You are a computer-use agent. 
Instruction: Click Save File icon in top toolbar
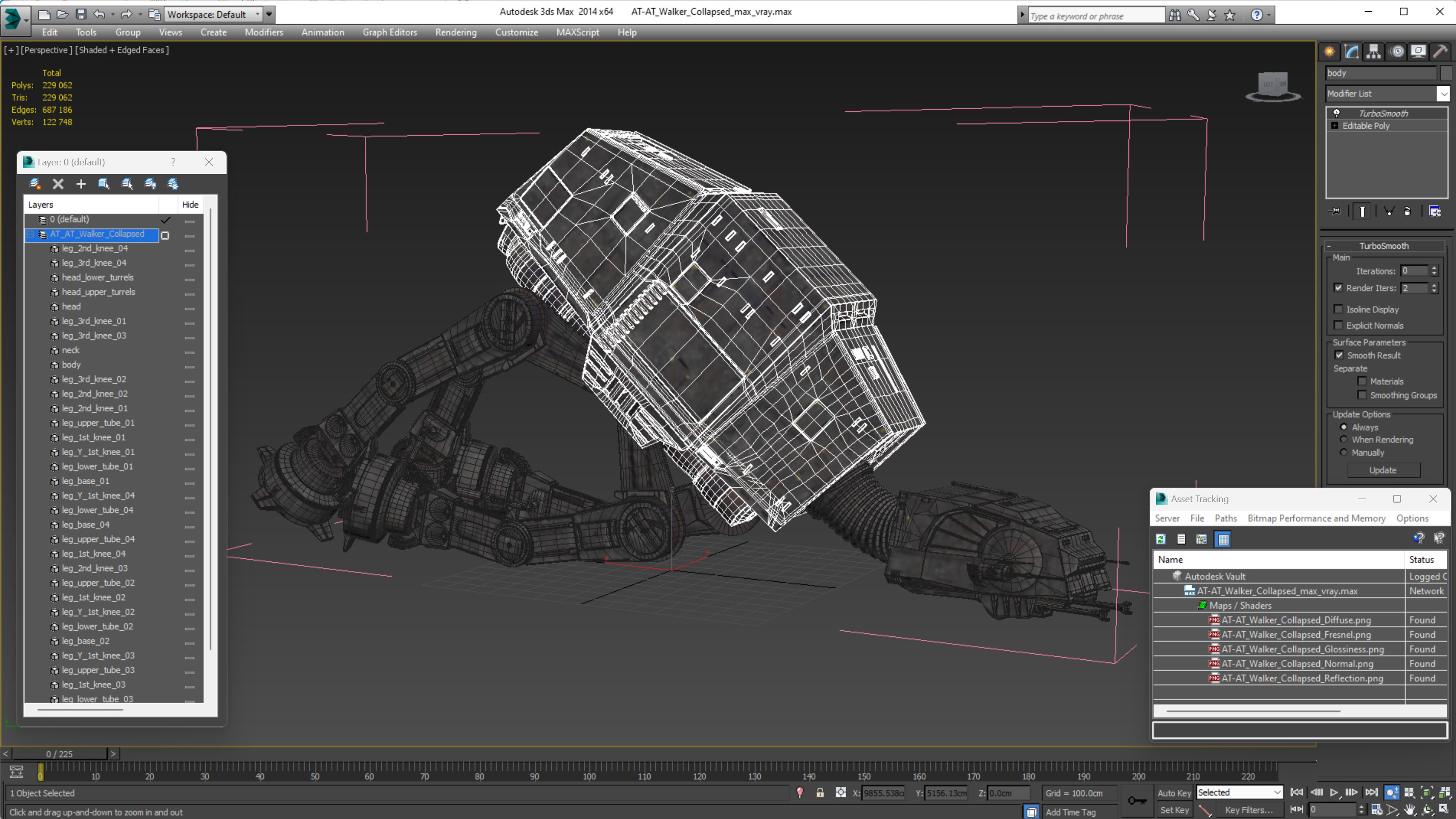pos(81,14)
